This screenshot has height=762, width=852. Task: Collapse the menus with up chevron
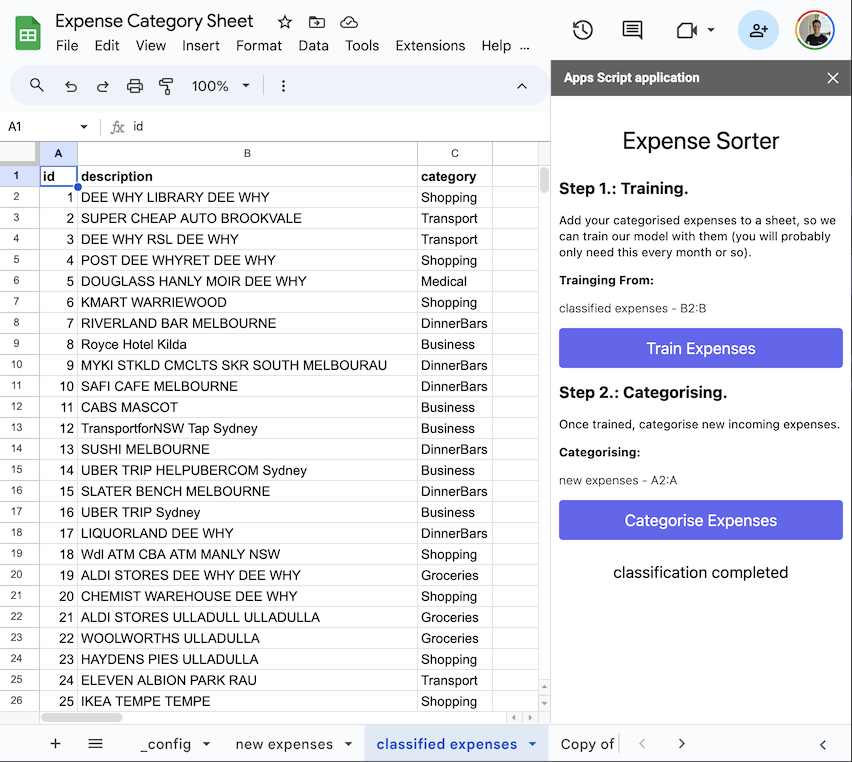click(x=522, y=86)
